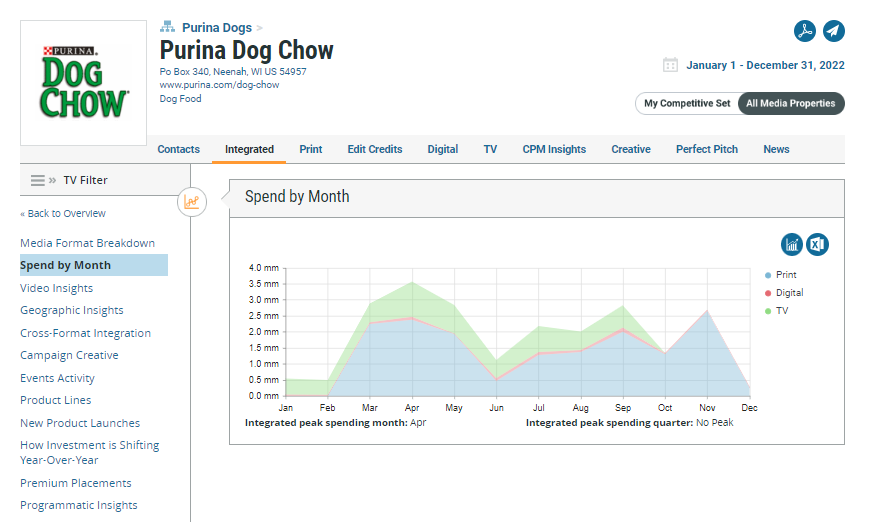The height and width of the screenshot is (522, 877).
Task: Open Events Activity in sidebar
Action: (57, 378)
